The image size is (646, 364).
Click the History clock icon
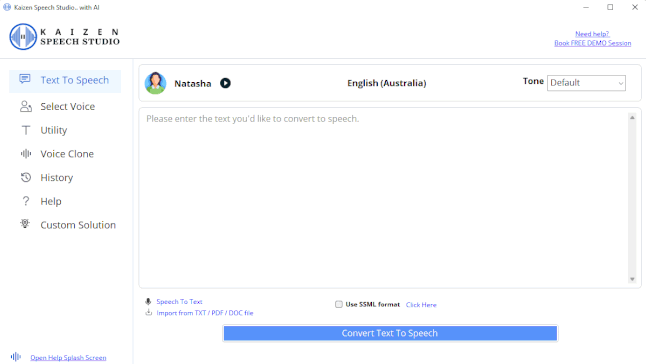click(x=26, y=177)
